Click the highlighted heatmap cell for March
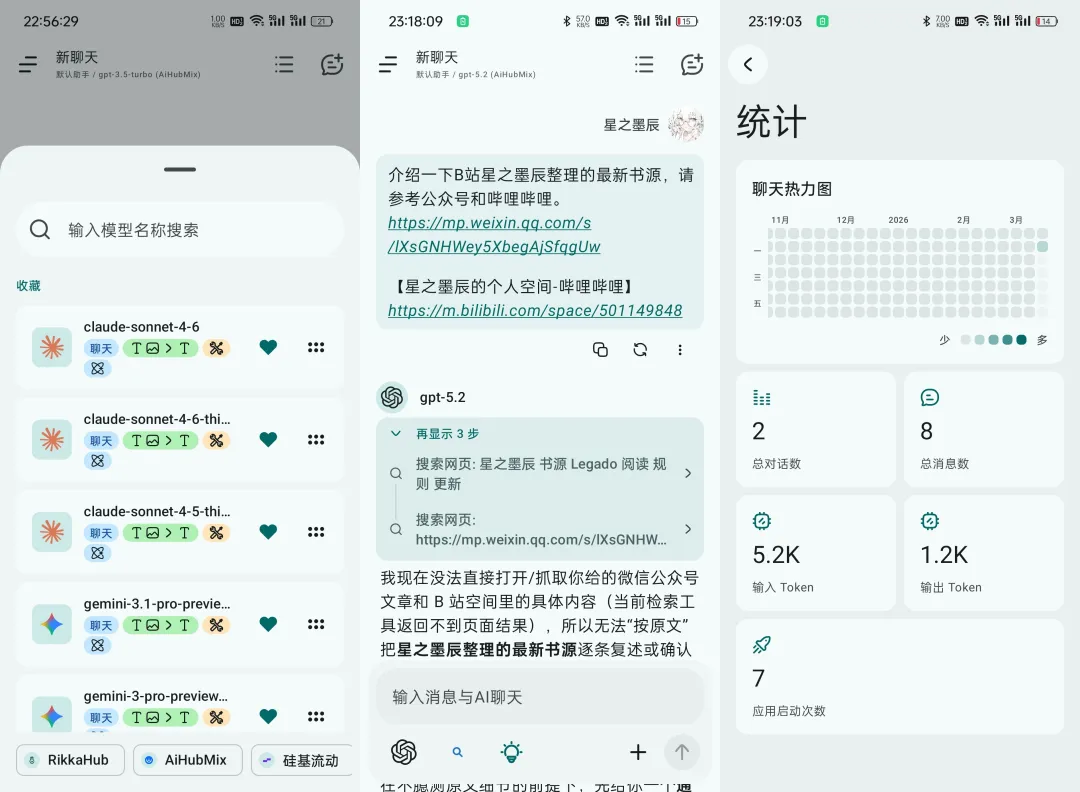This screenshot has height=792, width=1080. click(1042, 247)
